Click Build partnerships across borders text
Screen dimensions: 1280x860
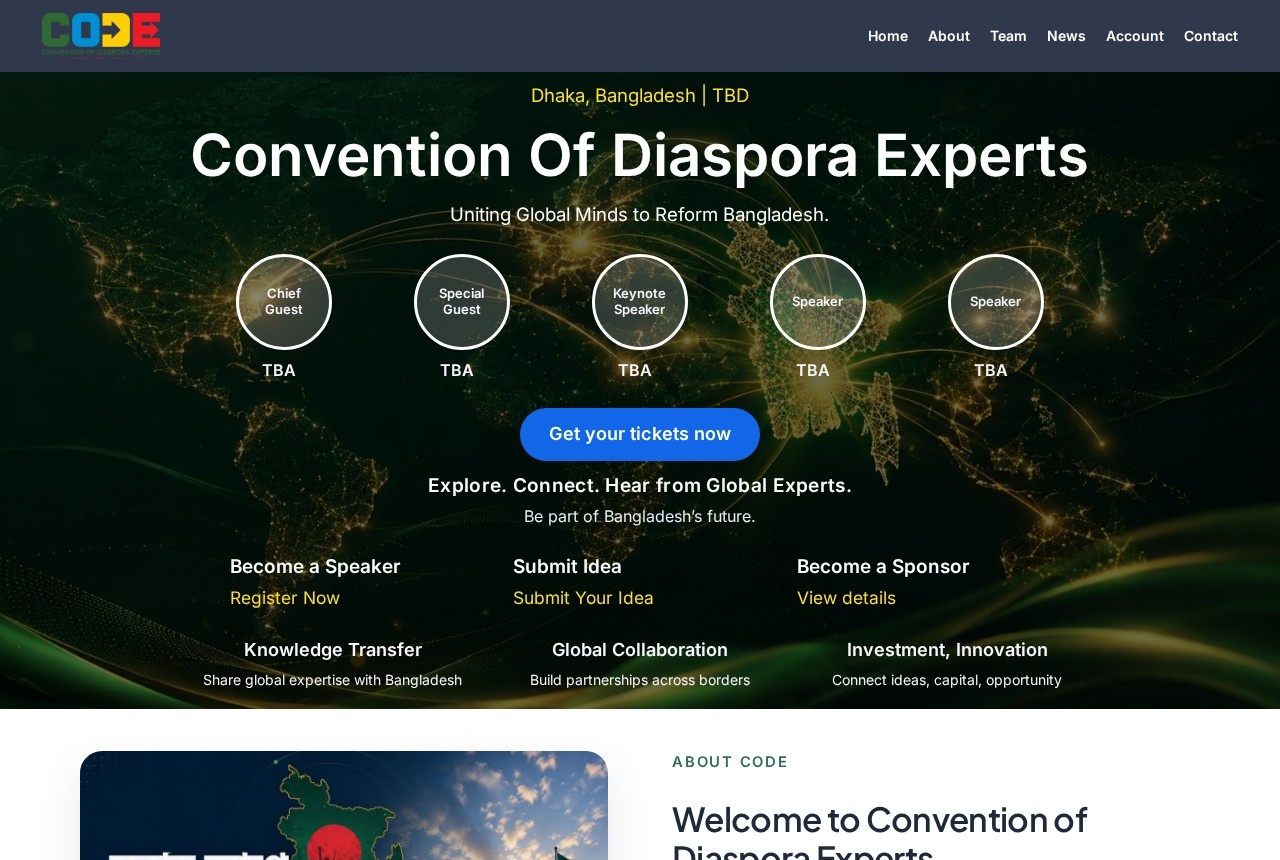[x=640, y=680]
